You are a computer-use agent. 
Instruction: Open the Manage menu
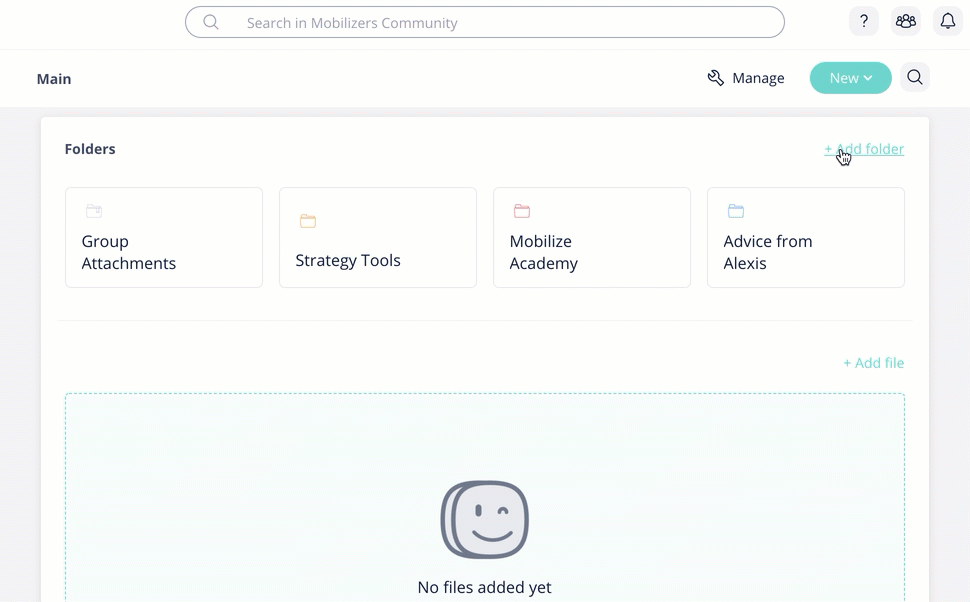pos(746,78)
